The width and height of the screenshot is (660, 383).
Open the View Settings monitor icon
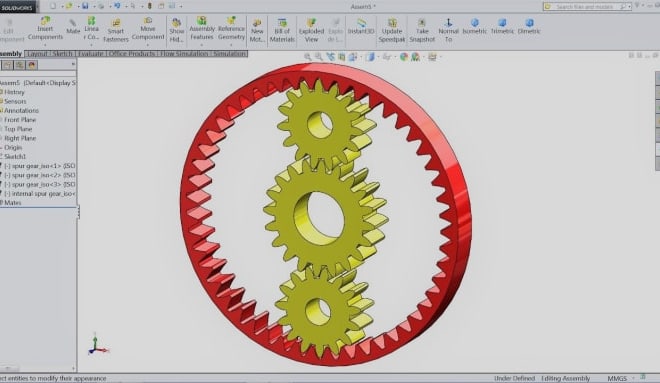[432, 56]
